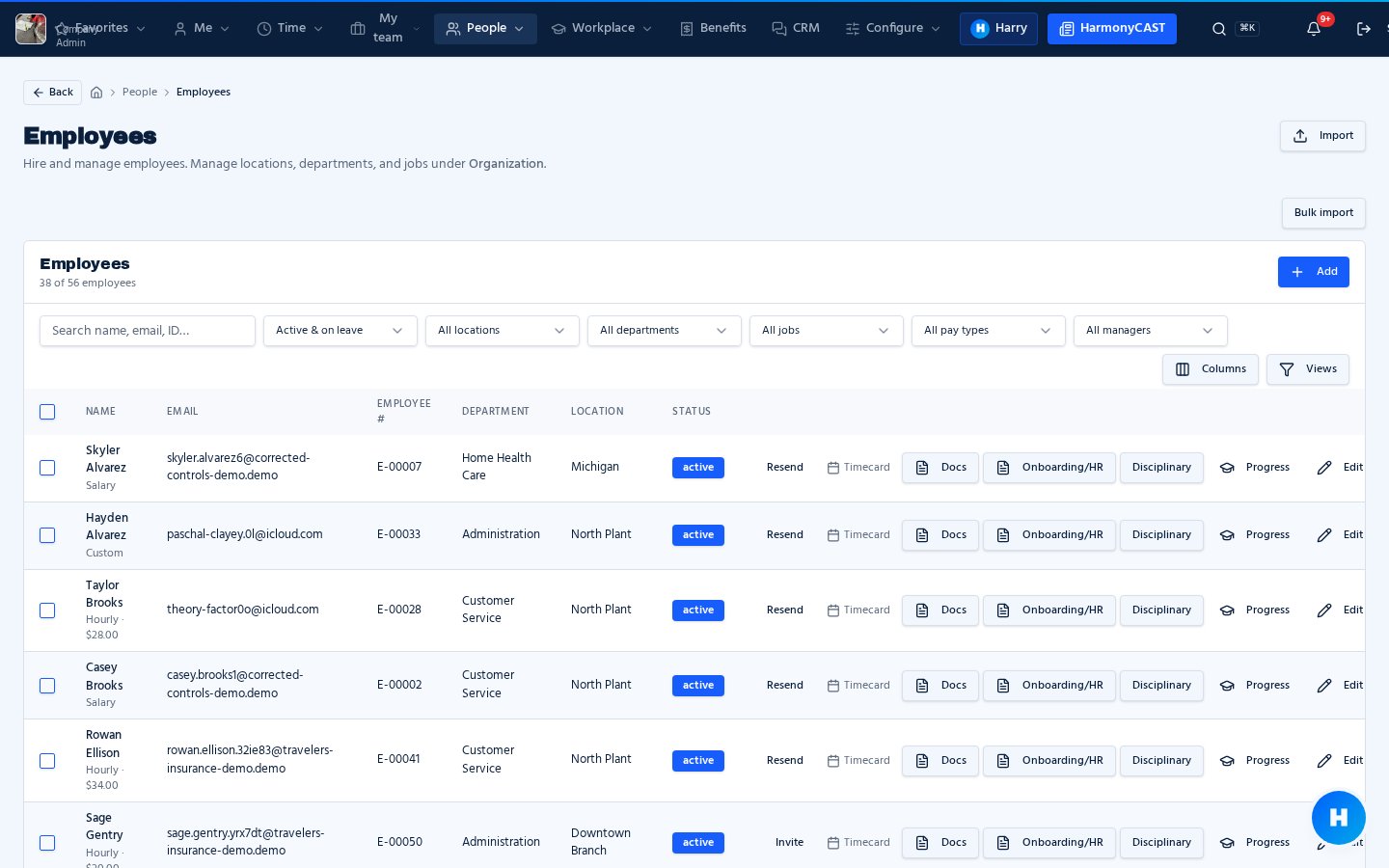This screenshot has height=868, width=1389.
Task: Open the All locations filter
Action: 503,331
